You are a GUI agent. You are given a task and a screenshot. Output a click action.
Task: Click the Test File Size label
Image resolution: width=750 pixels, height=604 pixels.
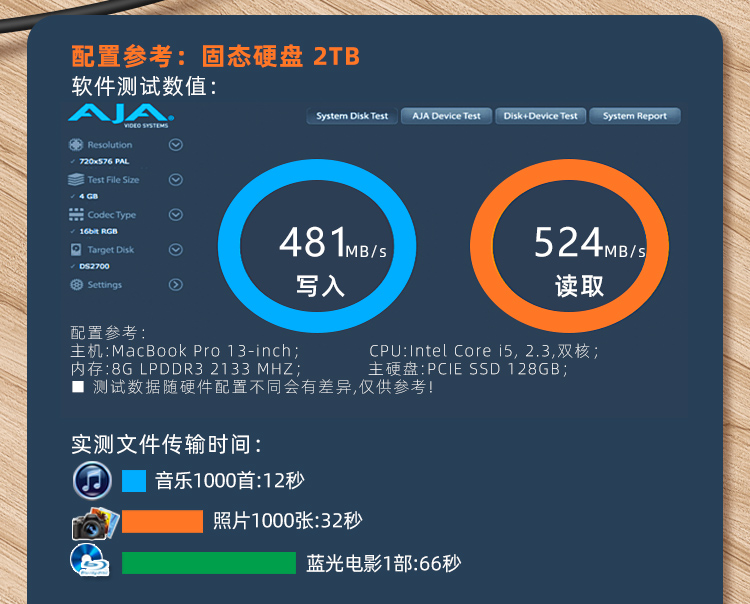click(x=113, y=179)
